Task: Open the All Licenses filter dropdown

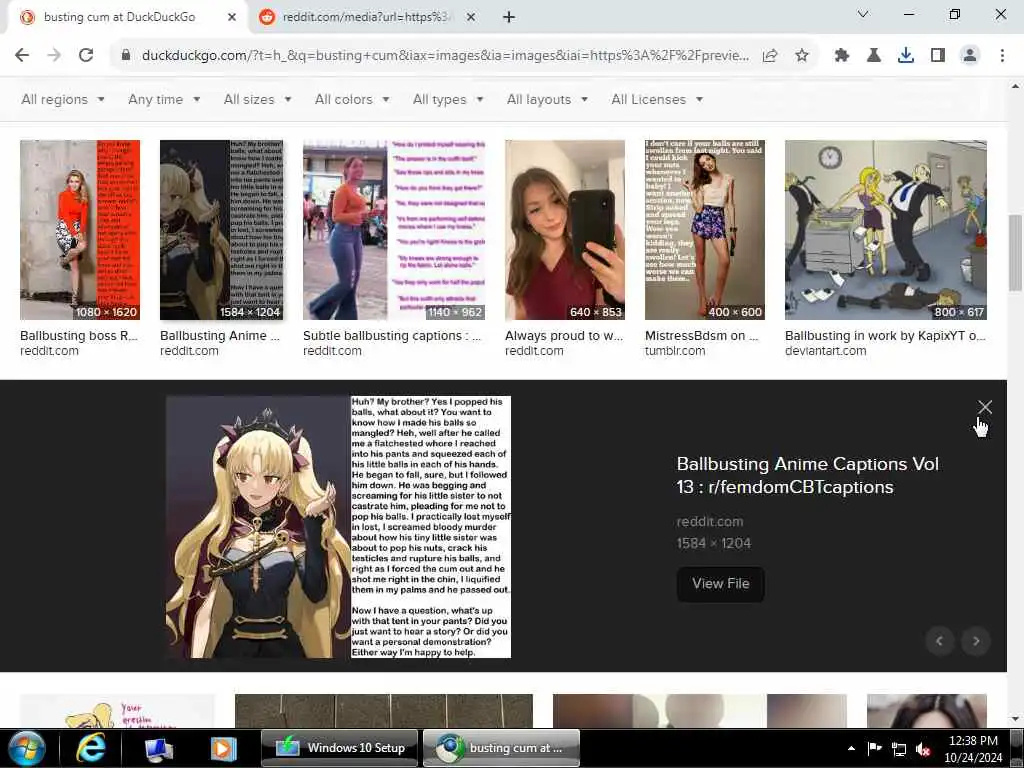Action: point(657,100)
